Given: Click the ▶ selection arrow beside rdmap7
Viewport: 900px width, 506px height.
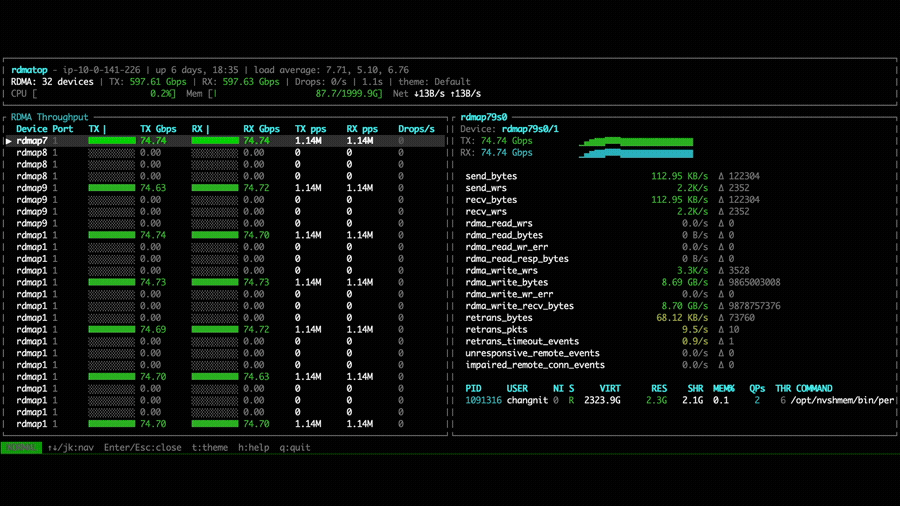Looking at the screenshot, I should point(9,141).
